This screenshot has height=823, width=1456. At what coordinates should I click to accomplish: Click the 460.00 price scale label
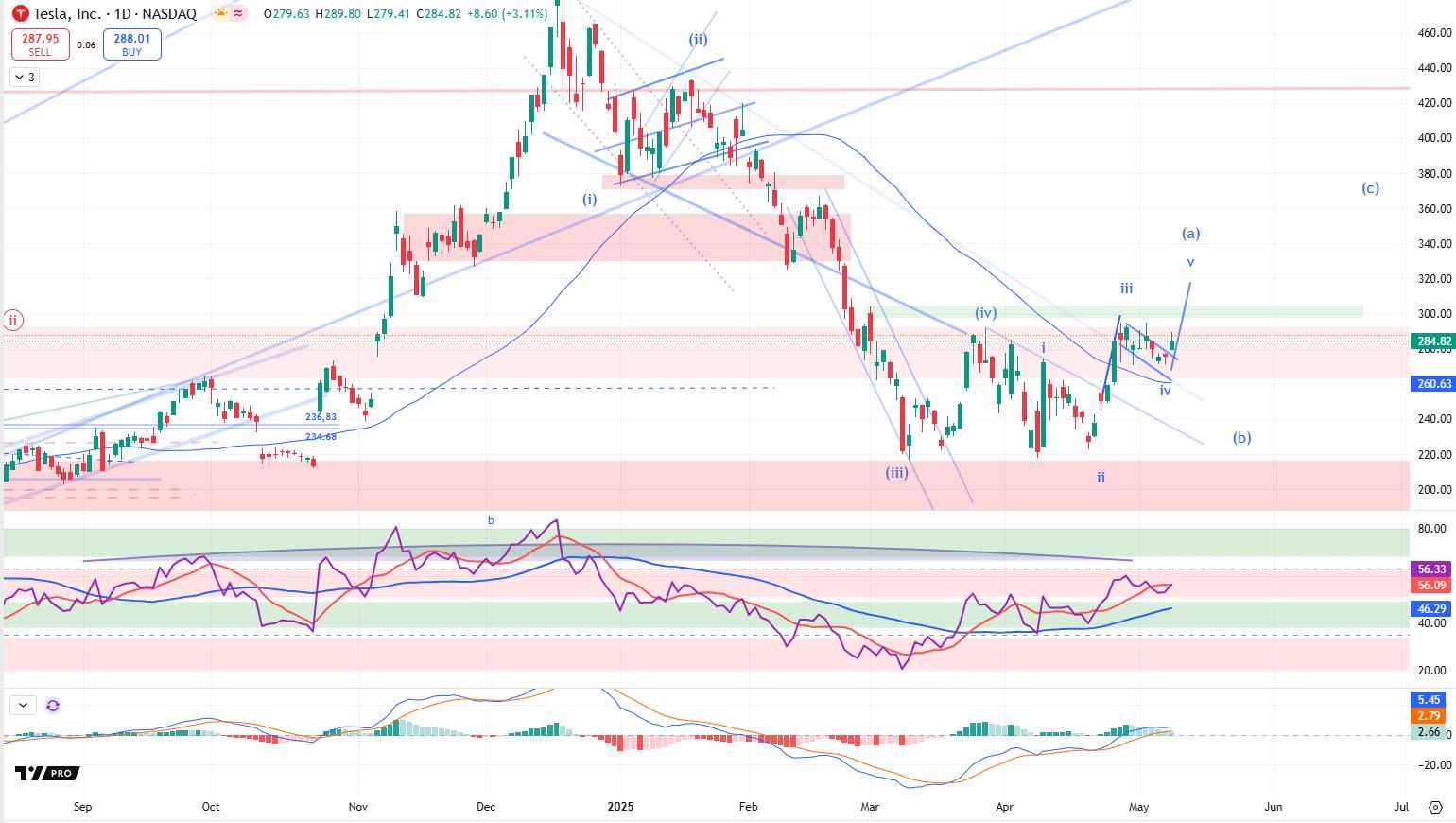(x=1434, y=33)
